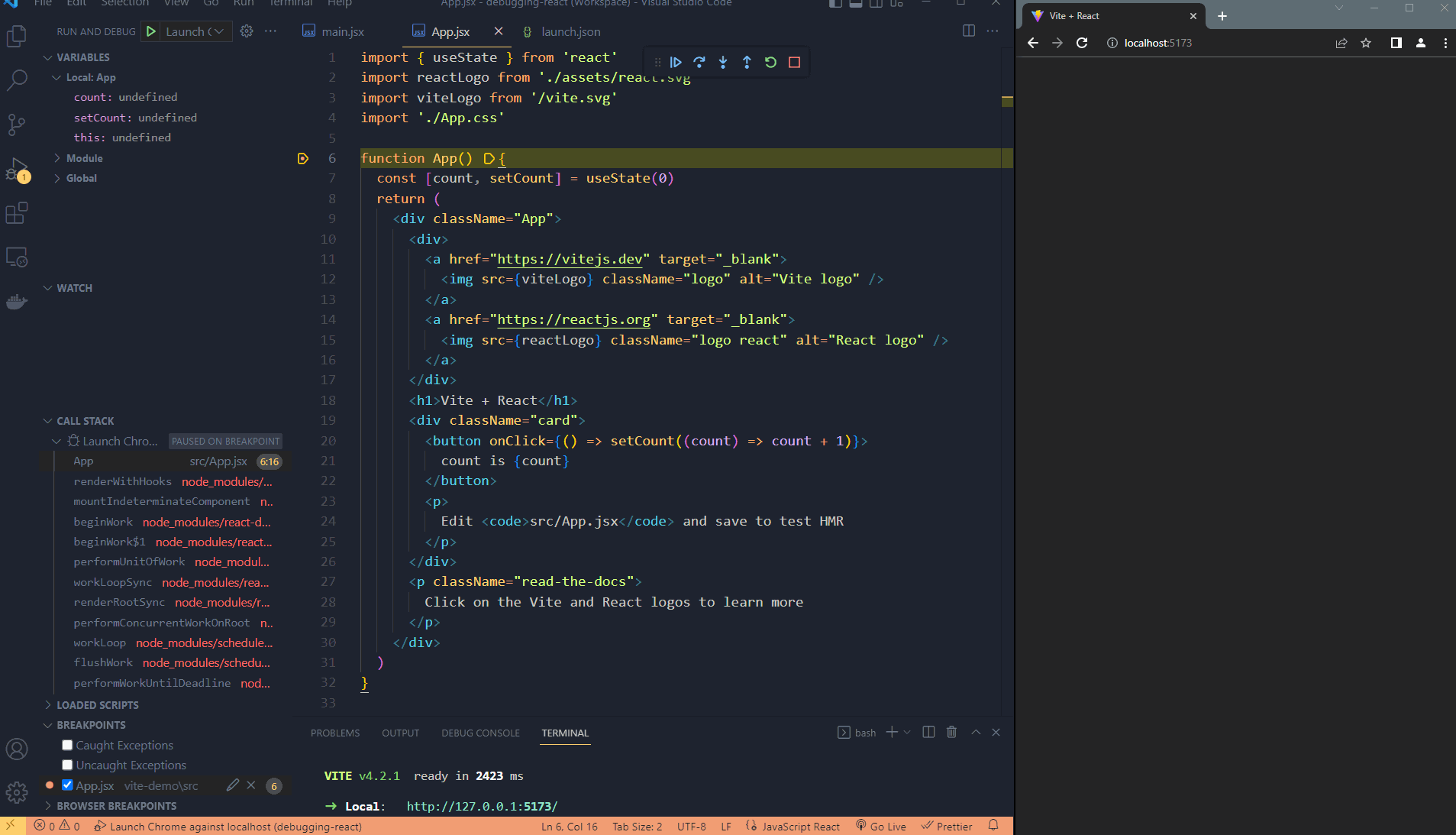The image size is (1456, 835).
Task: Click Start Debugging green play icon
Action: click(151, 31)
